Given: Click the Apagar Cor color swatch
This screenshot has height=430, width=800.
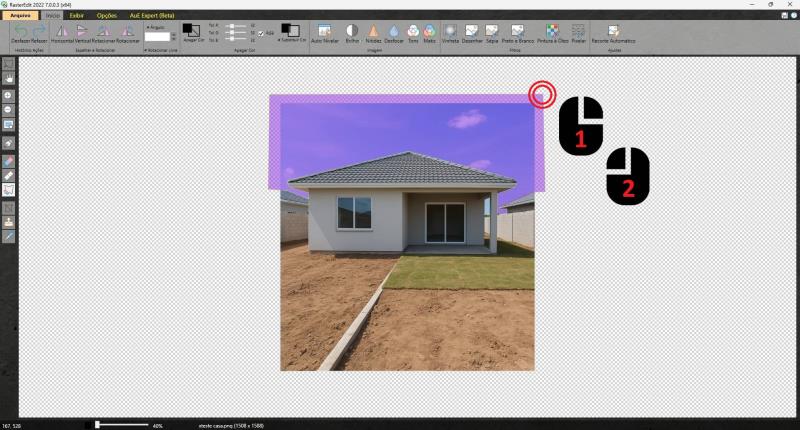Looking at the screenshot, I should pyautogui.click(x=189, y=31).
